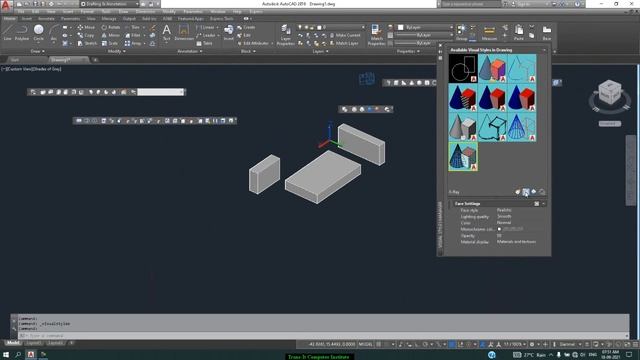Click the Copy tool in Modify panel
The height and width of the screenshot is (360, 640).
click(86, 36)
